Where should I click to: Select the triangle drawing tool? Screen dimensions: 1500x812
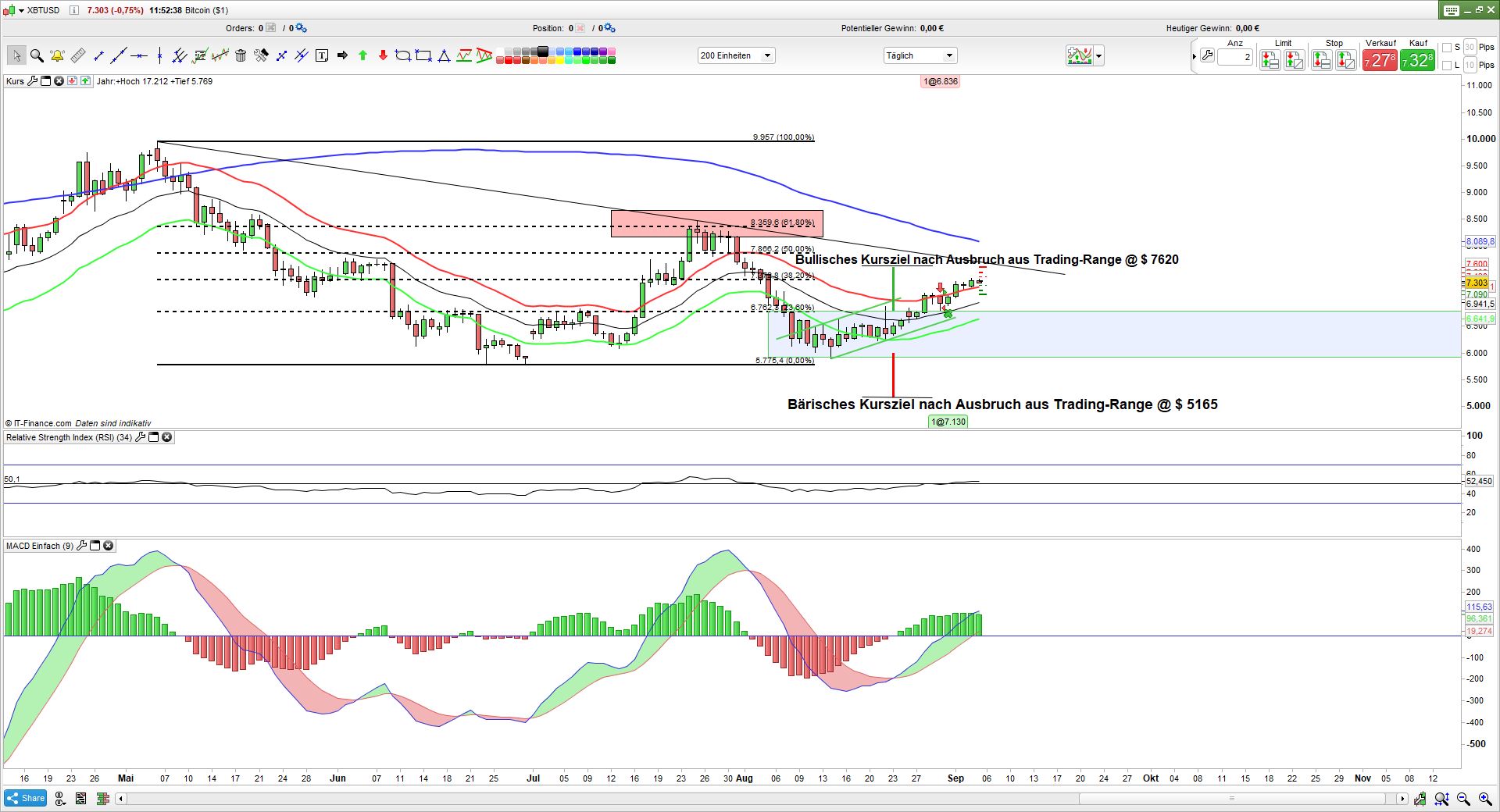click(444, 55)
